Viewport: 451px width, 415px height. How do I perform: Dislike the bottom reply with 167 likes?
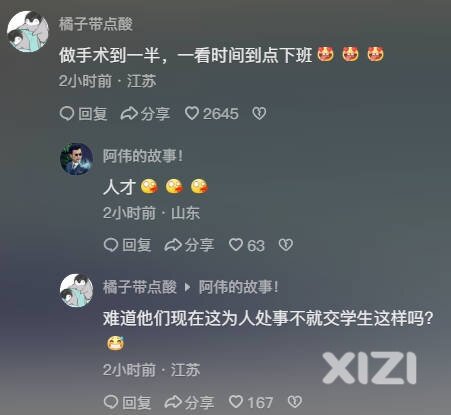click(x=295, y=402)
